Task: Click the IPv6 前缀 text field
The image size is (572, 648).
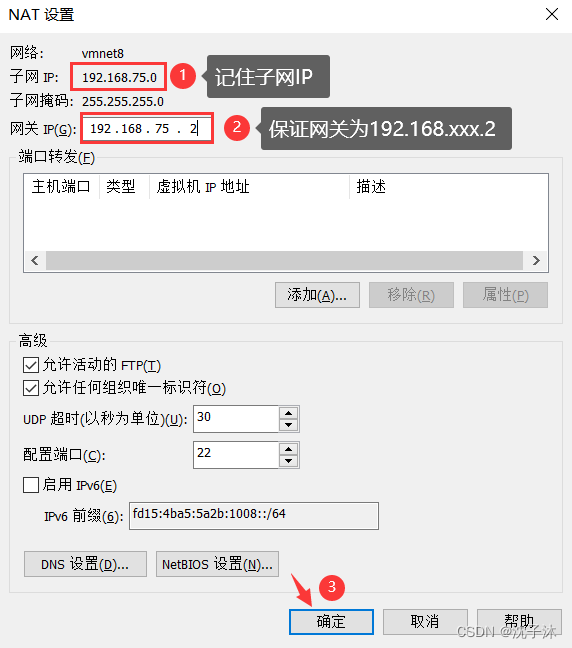Action: pyautogui.click(x=254, y=516)
